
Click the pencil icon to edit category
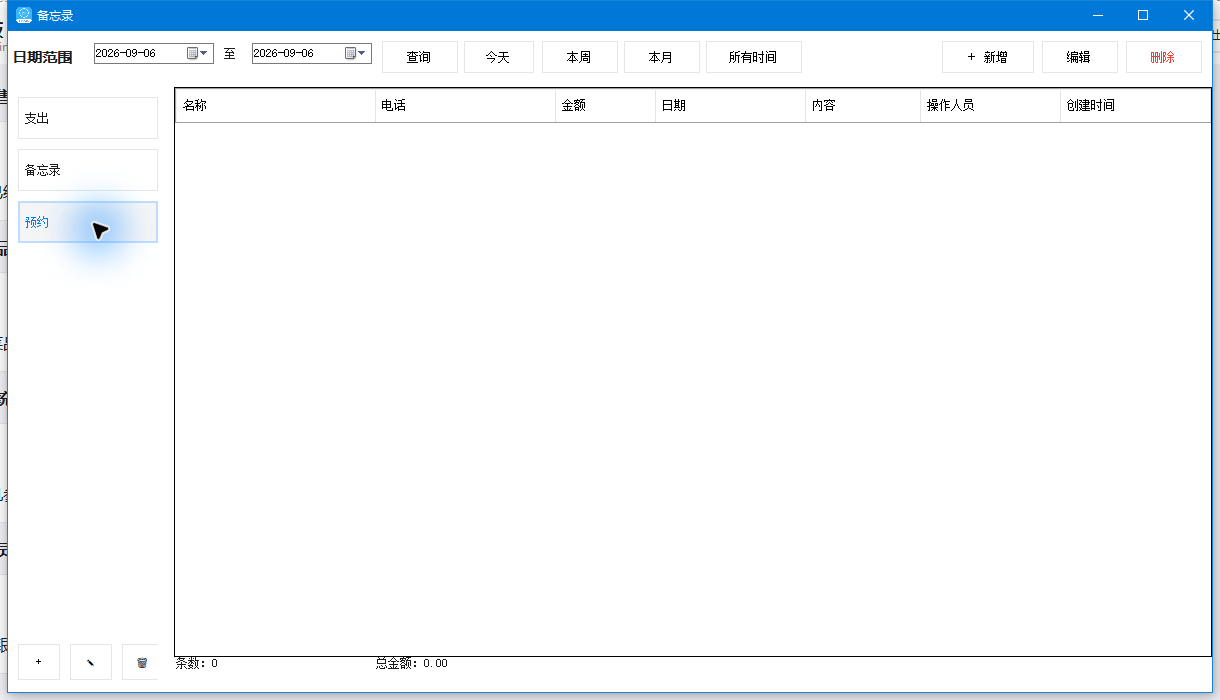pyautogui.click(x=91, y=662)
